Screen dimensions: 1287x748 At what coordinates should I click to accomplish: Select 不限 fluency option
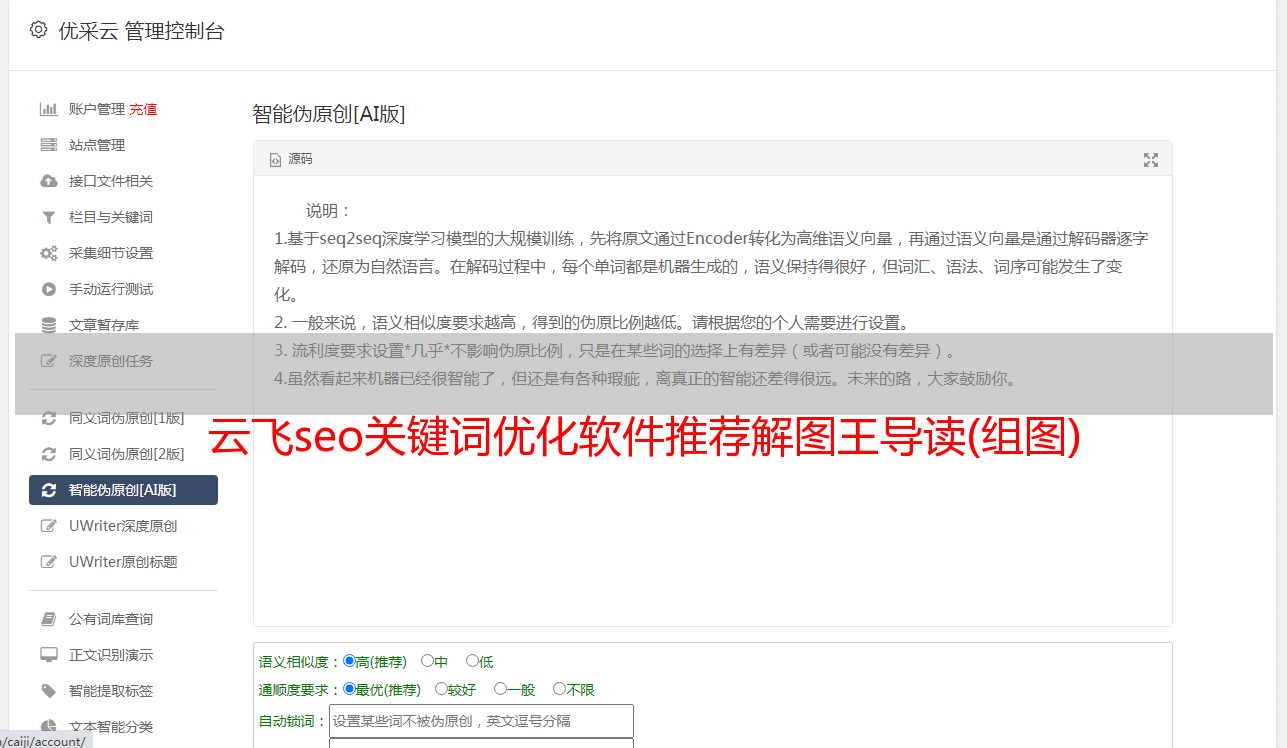click(x=559, y=689)
